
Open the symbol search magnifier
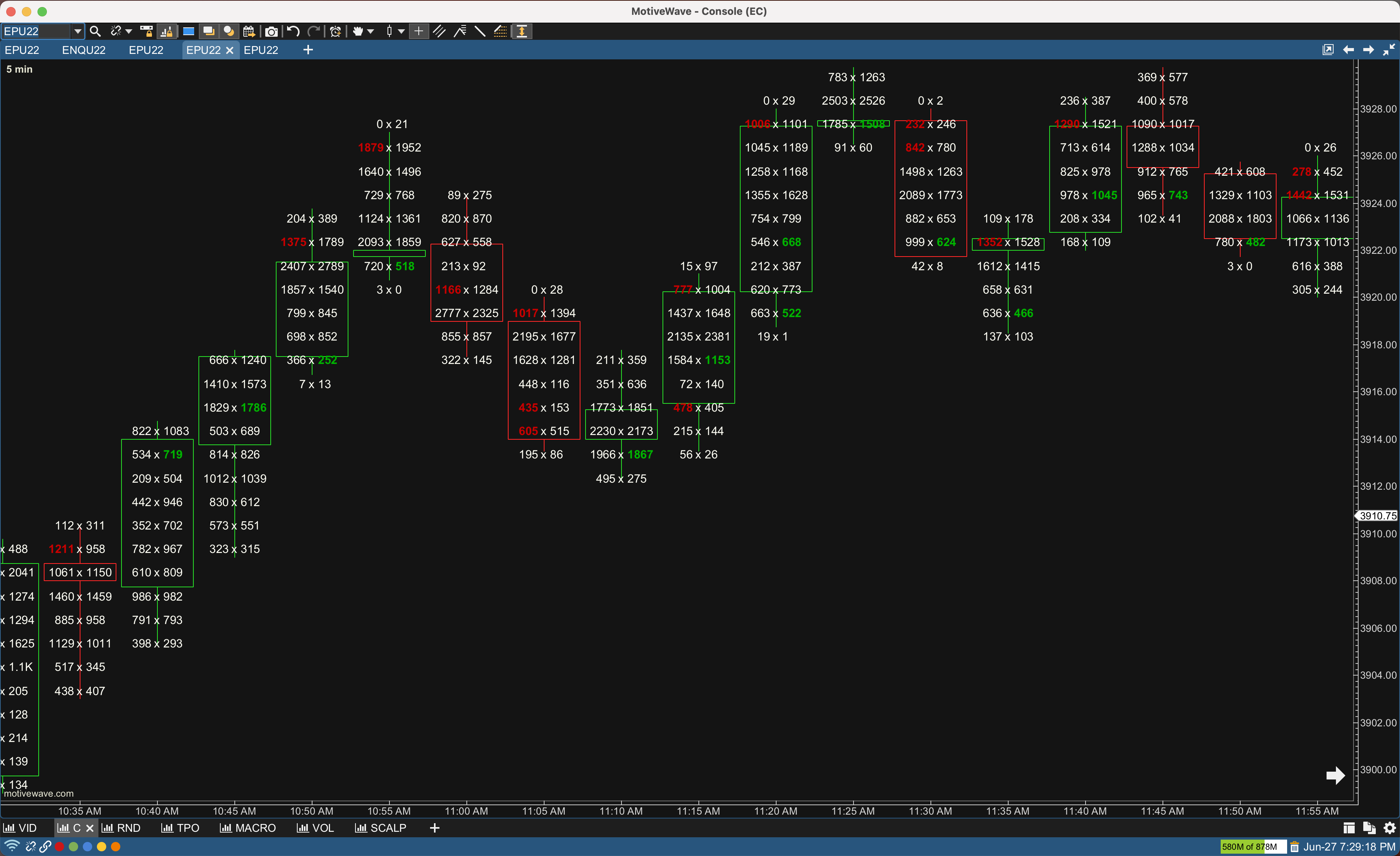click(x=95, y=31)
